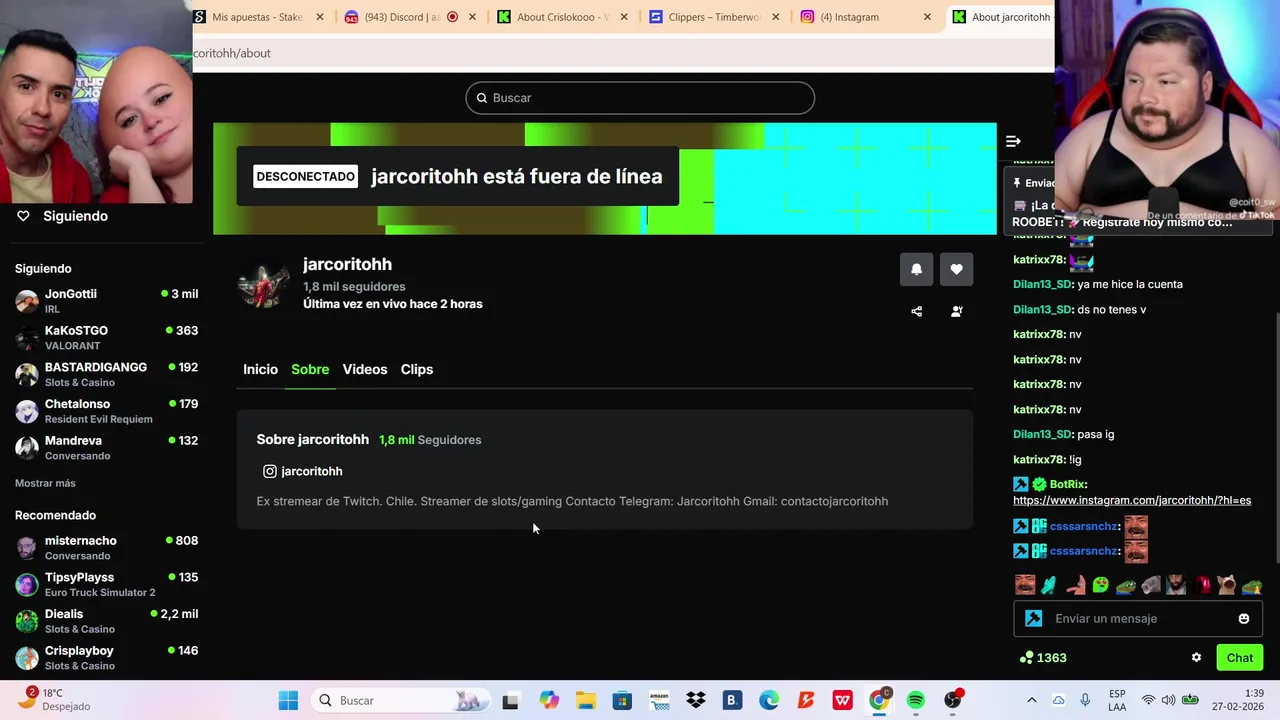
Task: Click the notification bell icon on jarcoritohh's profile
Action: pos(916,269)
